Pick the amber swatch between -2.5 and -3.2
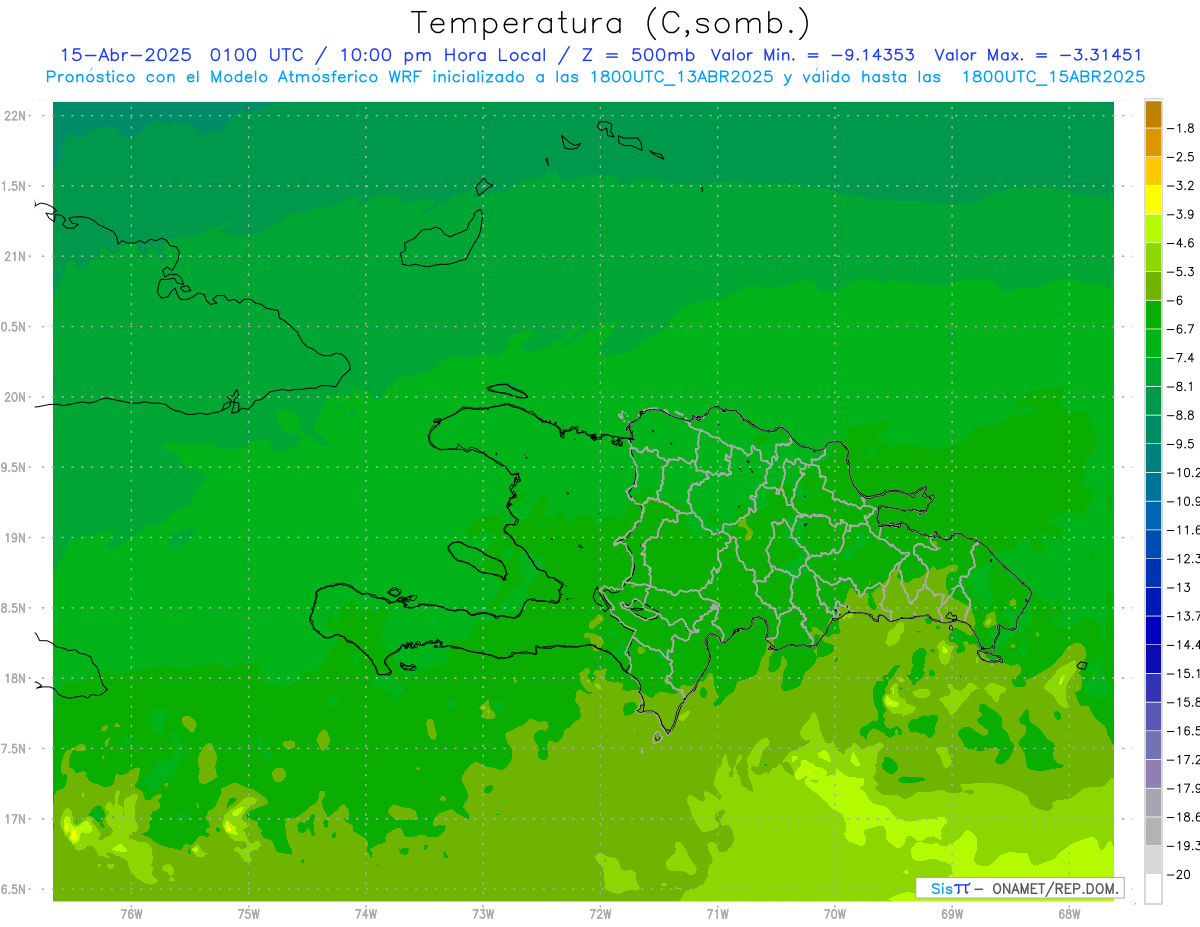Image resolution: width=1200 pixels, height=927 pixels. tap(1153, 172)
